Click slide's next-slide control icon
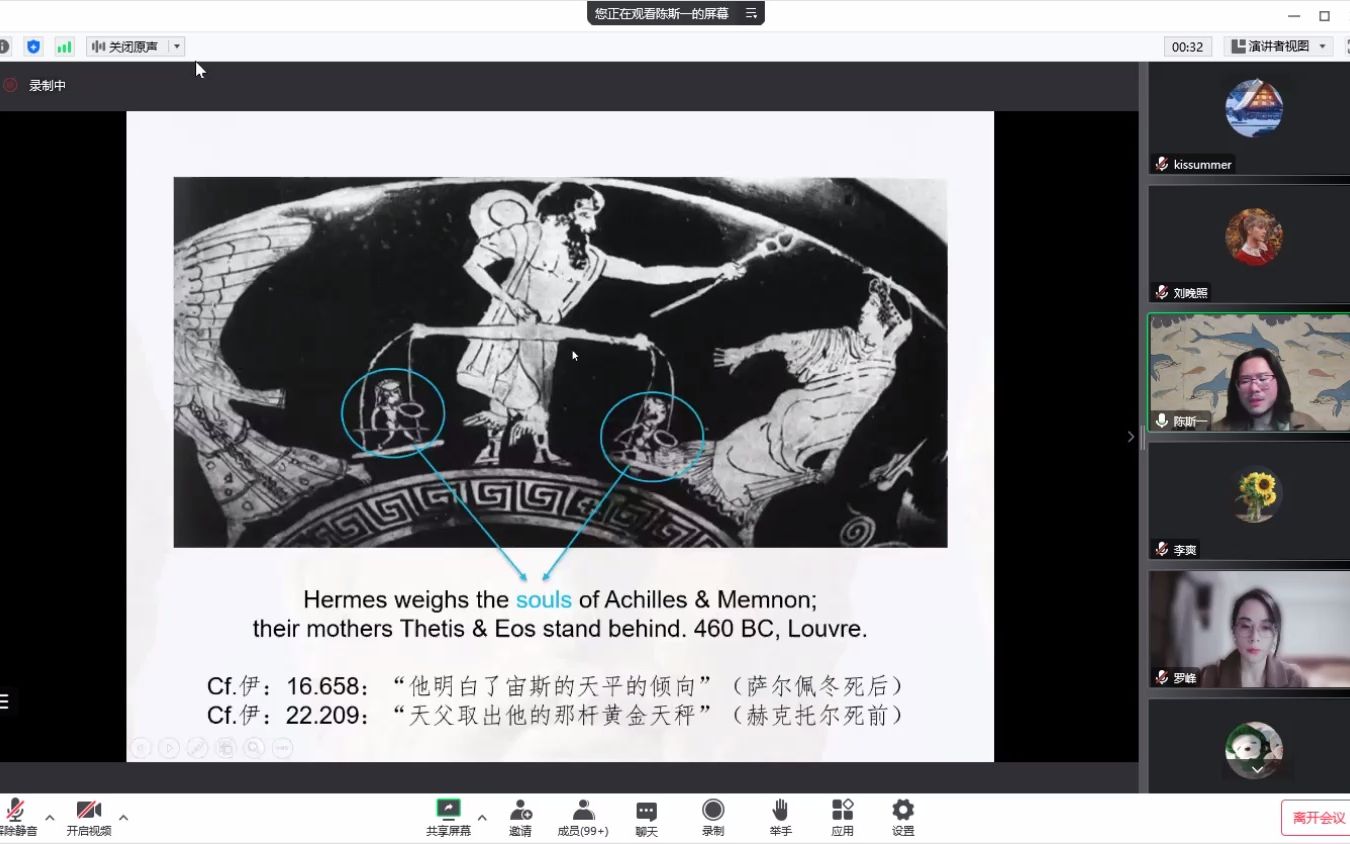The height and width of the screenshot is (844, 1350). (x=169, y=747)
